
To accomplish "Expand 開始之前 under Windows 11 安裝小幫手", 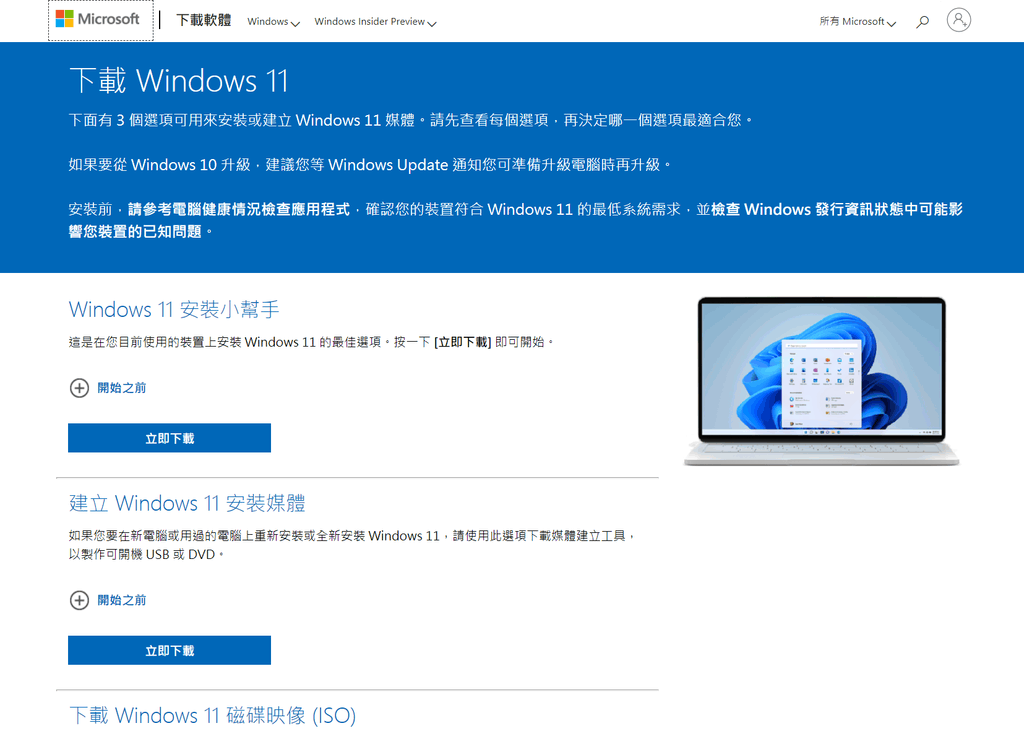I will [108, 388].
